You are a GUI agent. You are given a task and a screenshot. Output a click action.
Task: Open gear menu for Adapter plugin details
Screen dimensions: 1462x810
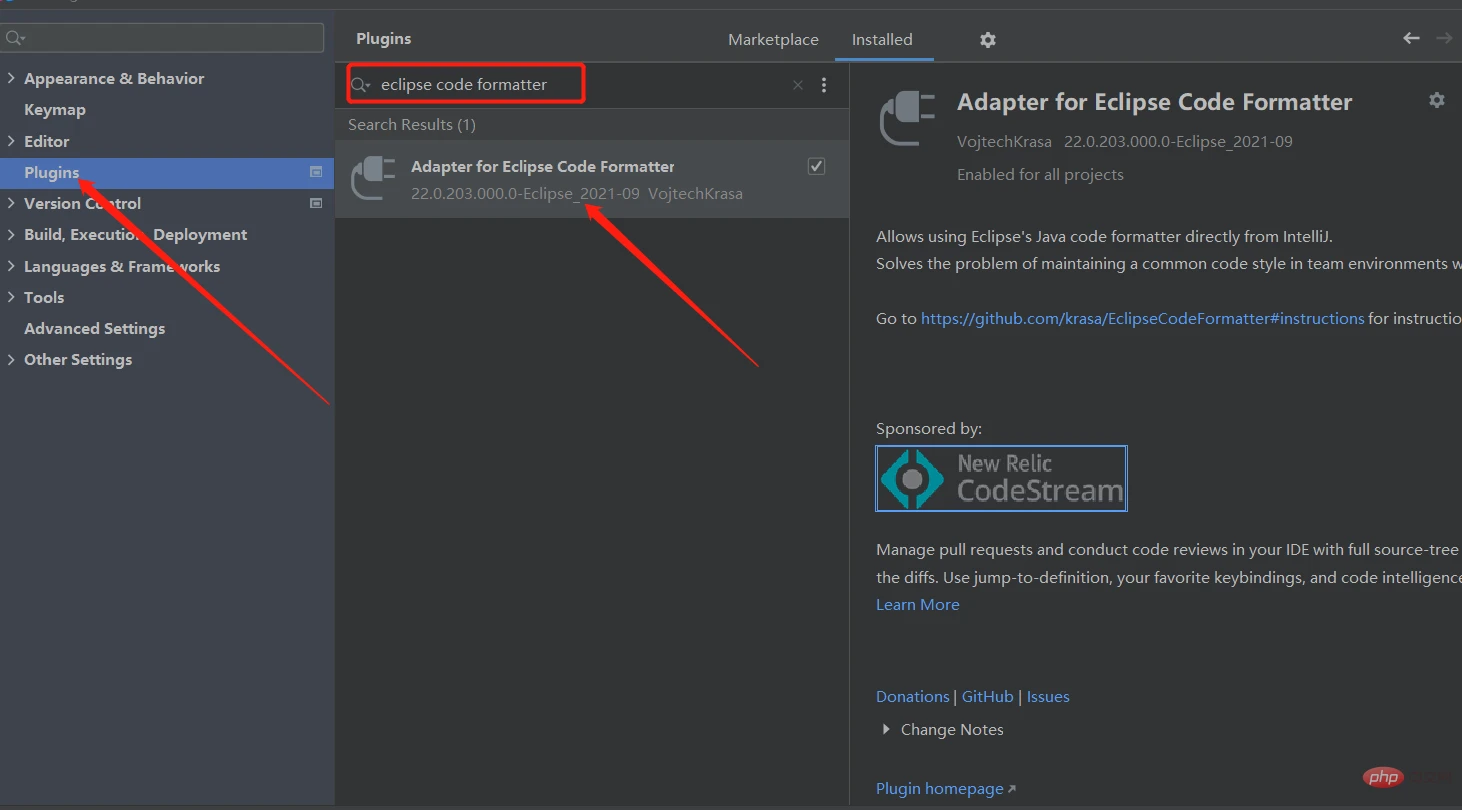click(x=1437, y=100)
